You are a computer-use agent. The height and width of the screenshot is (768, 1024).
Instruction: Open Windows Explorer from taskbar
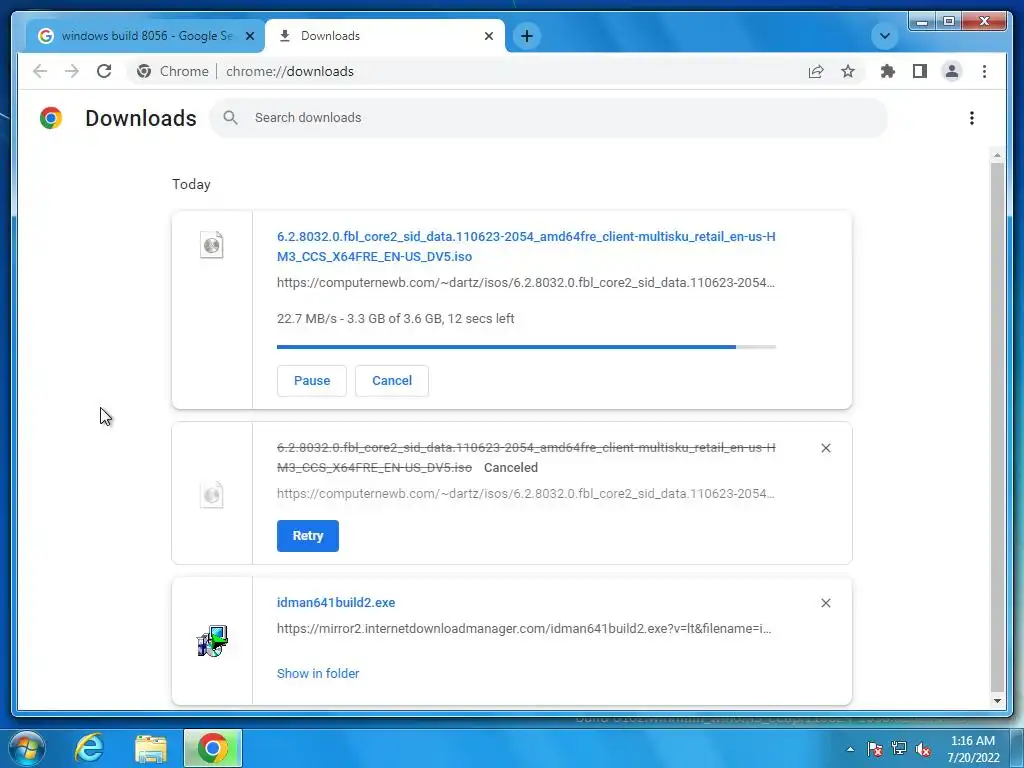151,748
